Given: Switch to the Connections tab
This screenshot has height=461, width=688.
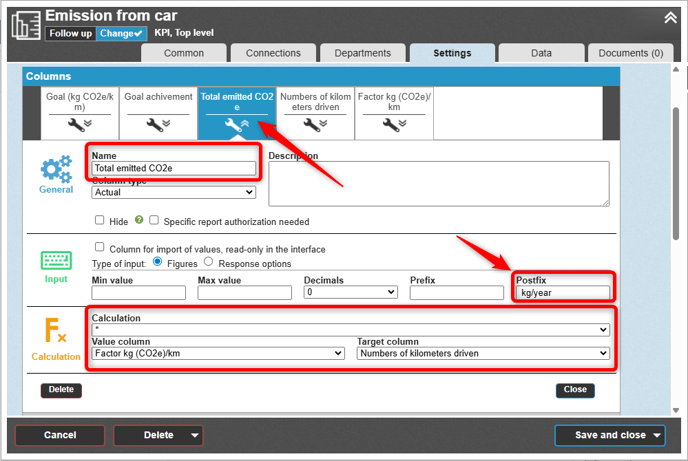Looking at the screenshot, I should 273,53.
